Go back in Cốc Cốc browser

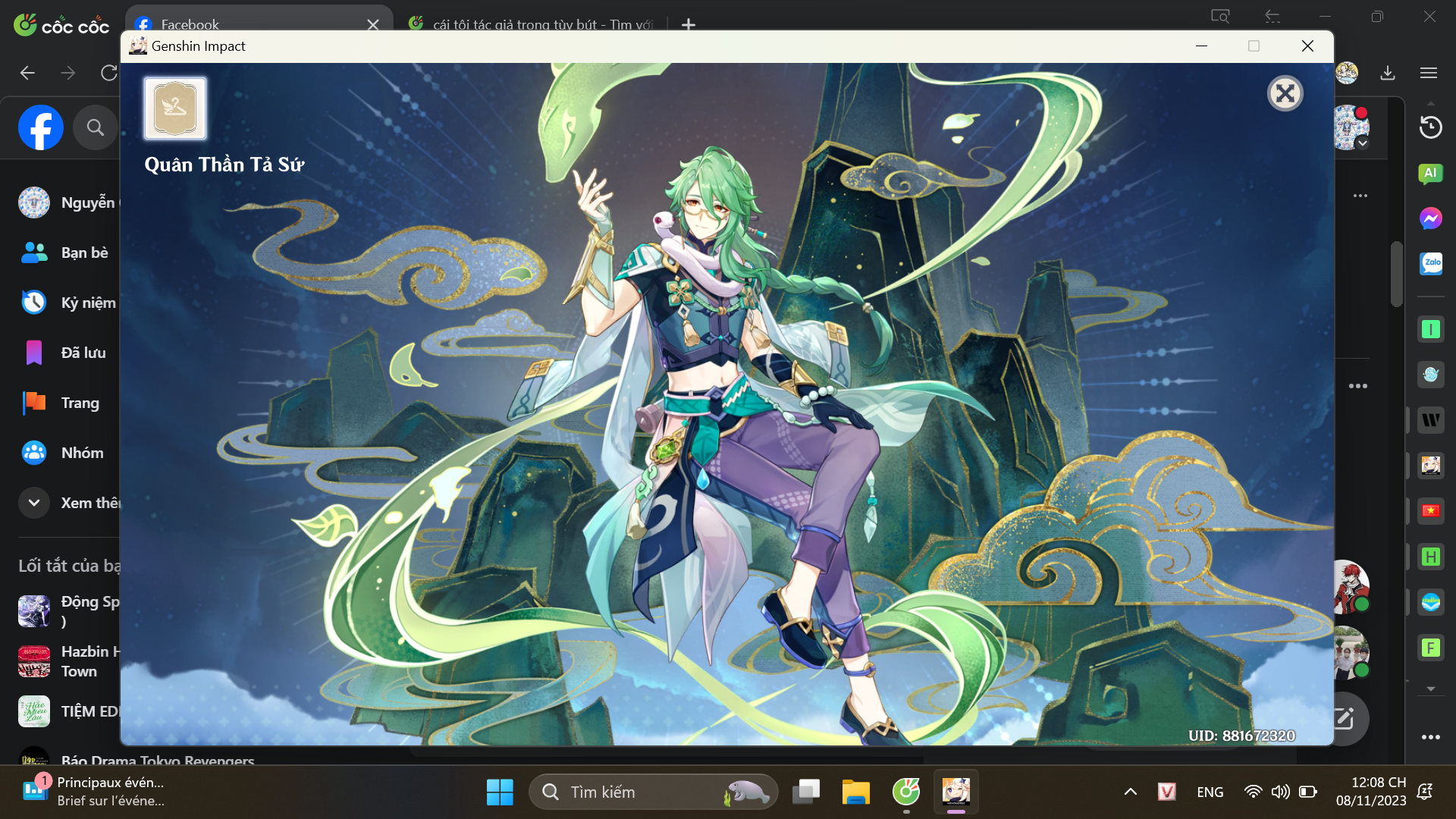point(27,73)
